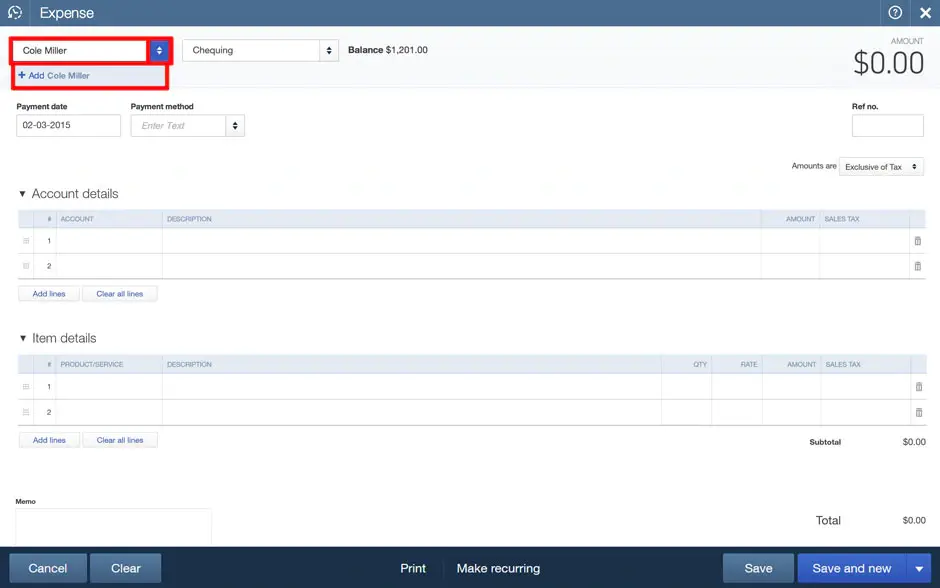Image resolution: width=940 pixels, height=588 pixels.
Task: Click the RATE column header
Action: 749,364
